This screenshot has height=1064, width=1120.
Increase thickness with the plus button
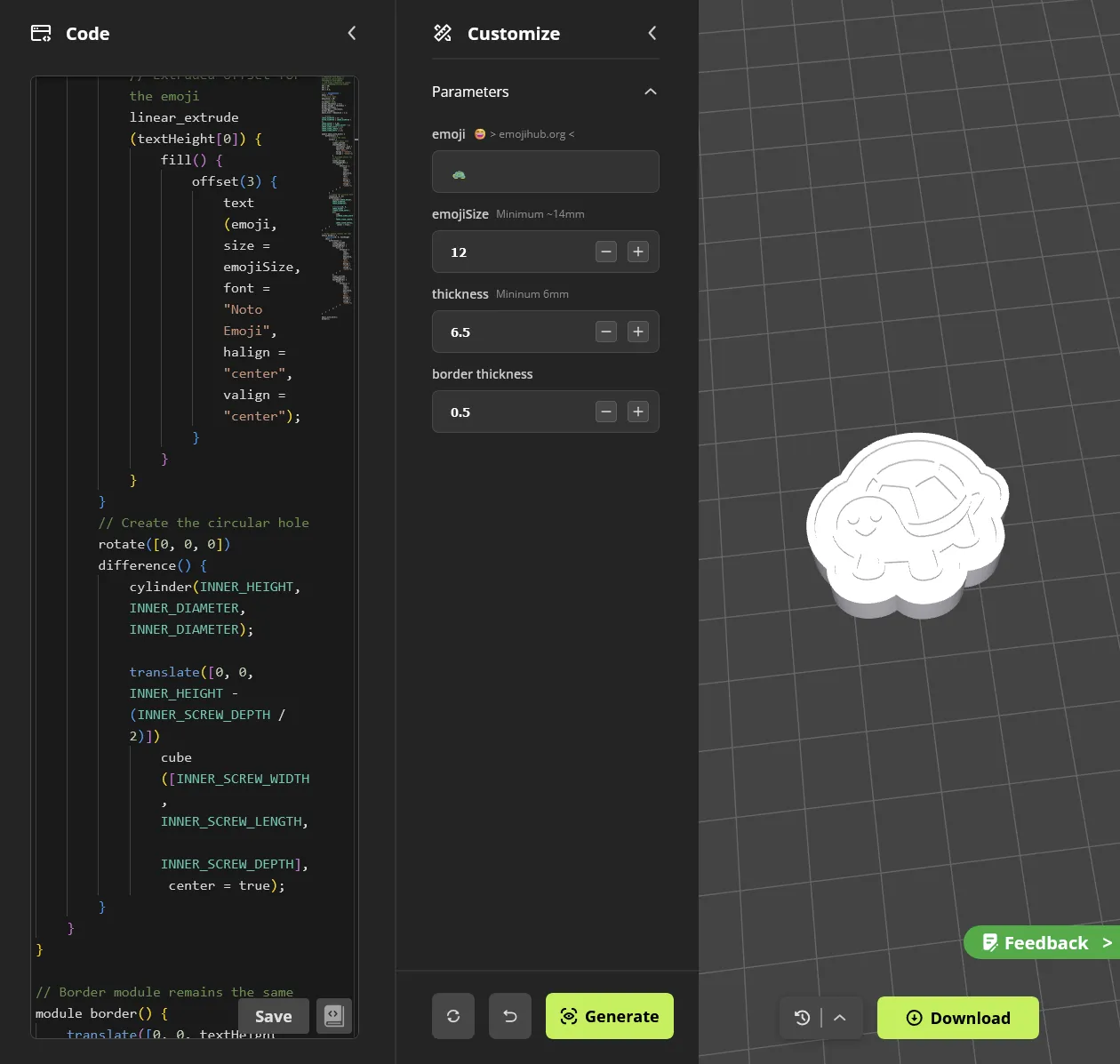638,332
